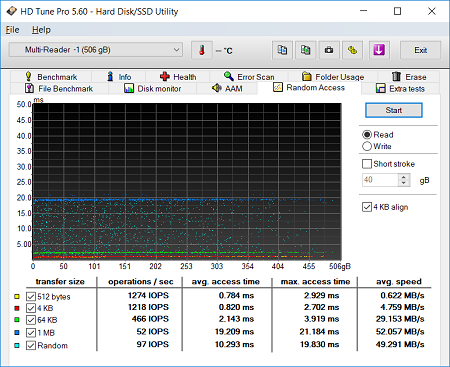Click the 466 IOPS value
Screen dimensions: 450x367
tap(150, 319)
